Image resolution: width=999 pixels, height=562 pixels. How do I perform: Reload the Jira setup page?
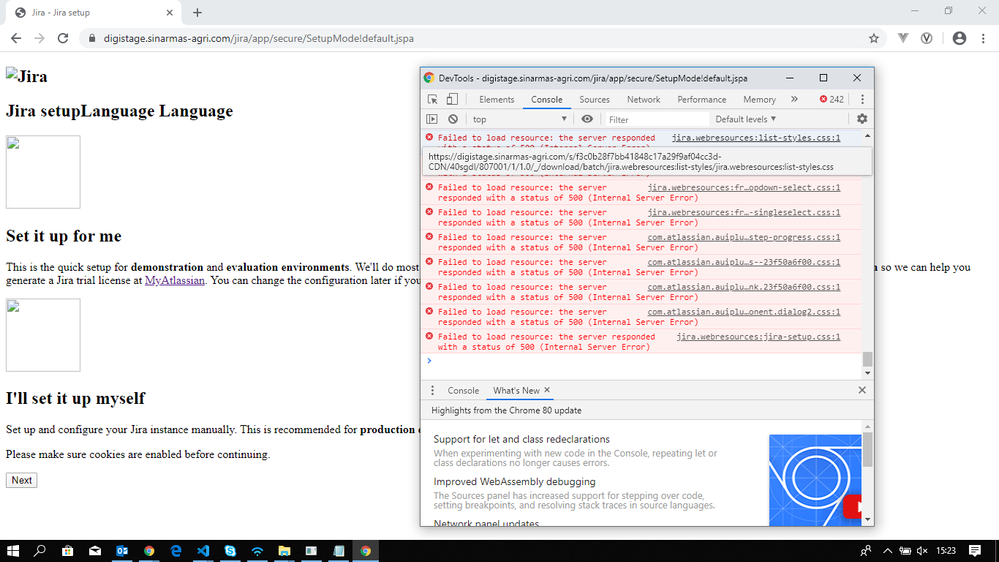point(62,38)
